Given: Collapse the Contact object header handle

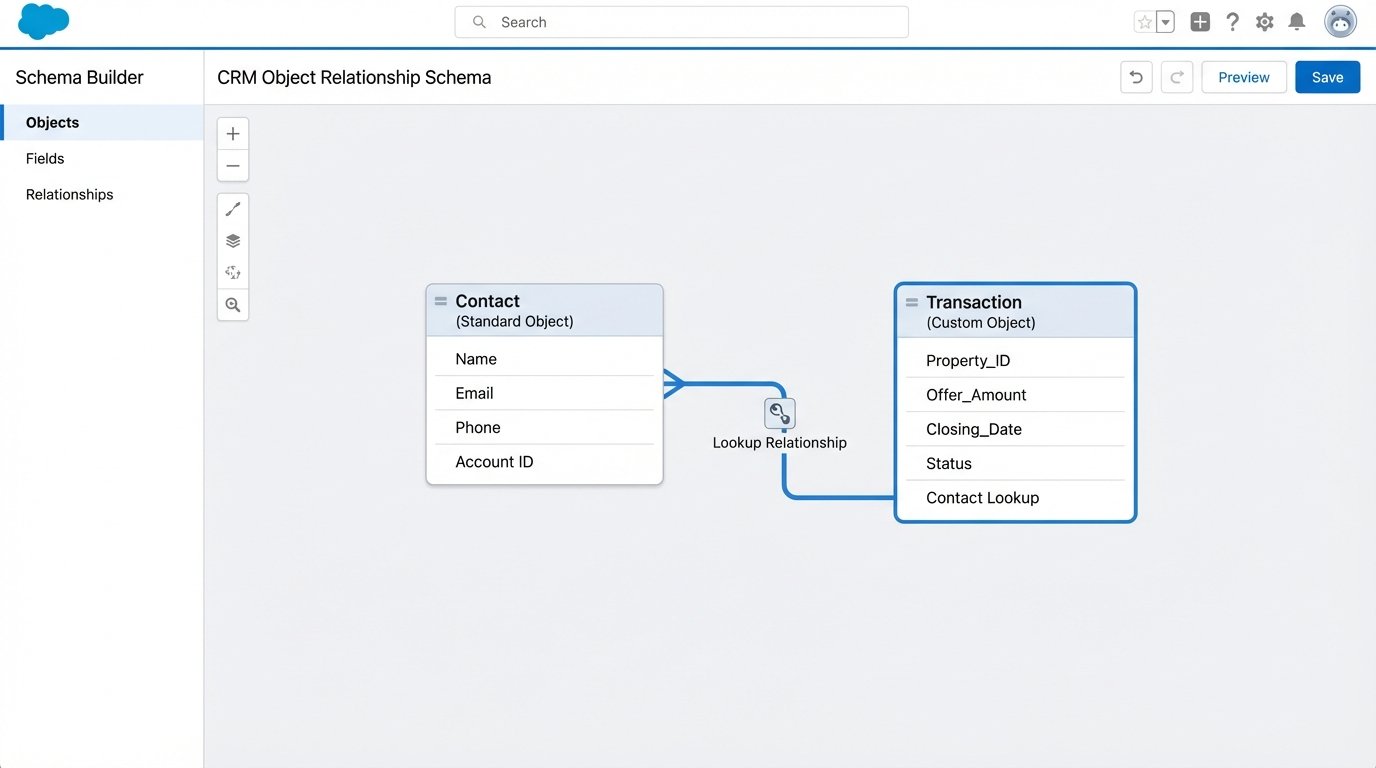Looking at the screenshot, I should pos(440,300).
